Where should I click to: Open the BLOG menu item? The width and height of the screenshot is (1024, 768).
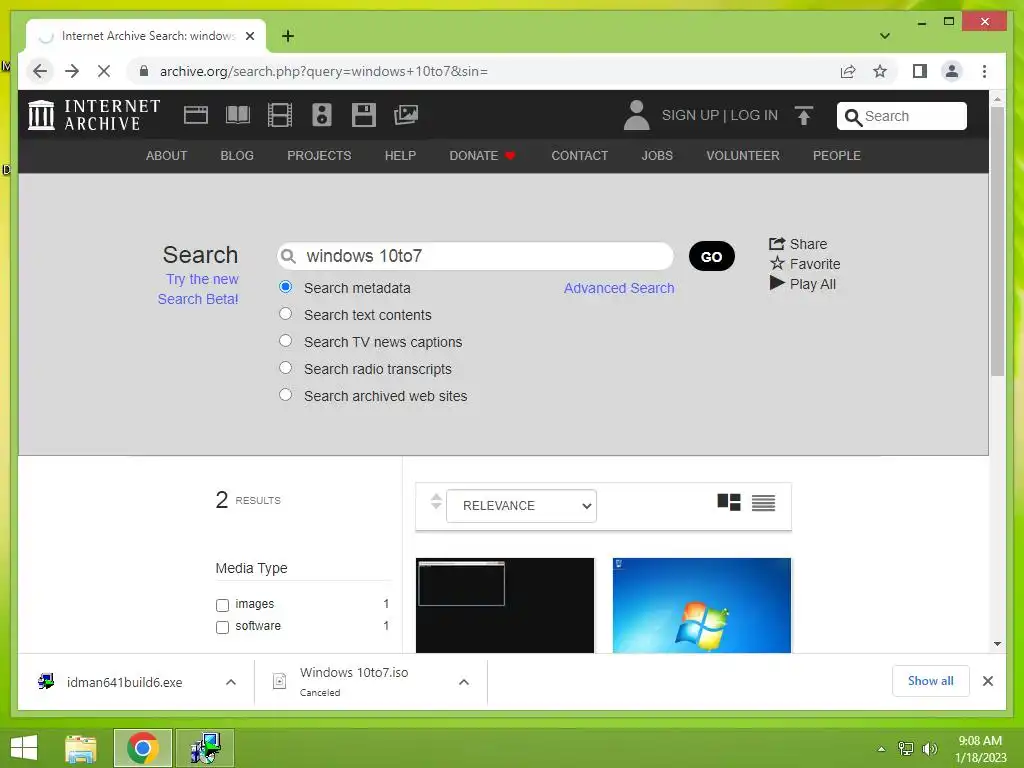pos(237,155)
